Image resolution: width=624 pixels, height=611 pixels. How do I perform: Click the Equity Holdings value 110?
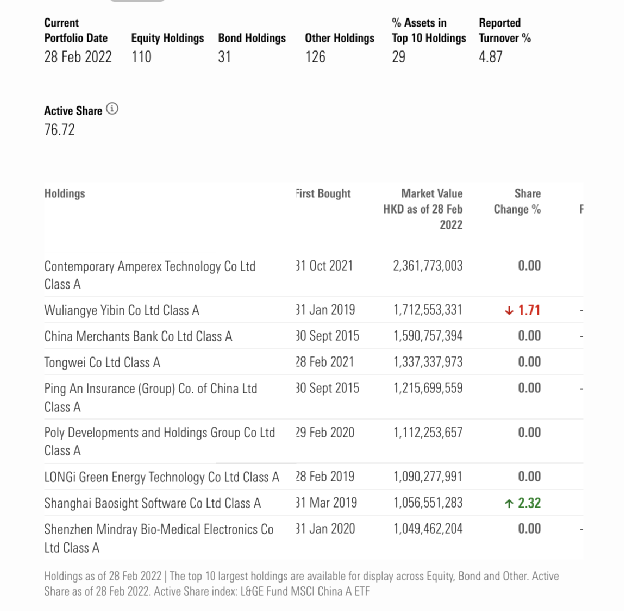pos(141,57)
